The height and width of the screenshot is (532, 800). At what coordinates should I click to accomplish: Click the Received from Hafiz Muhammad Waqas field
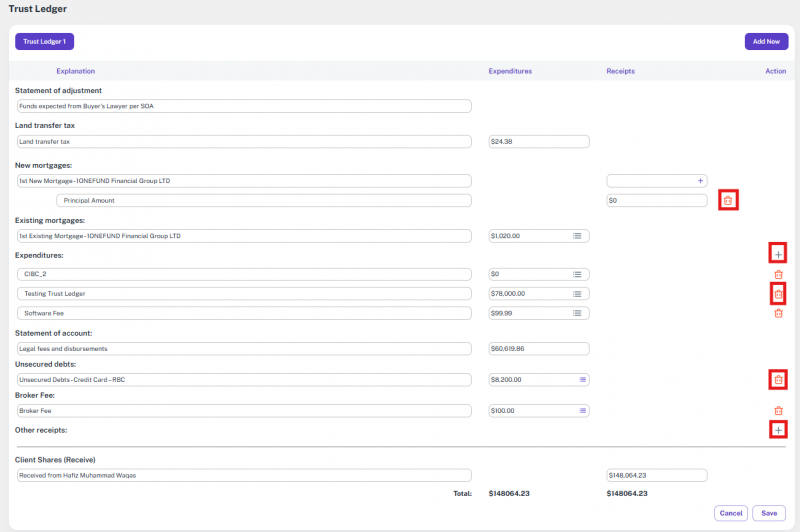point(243,476)
